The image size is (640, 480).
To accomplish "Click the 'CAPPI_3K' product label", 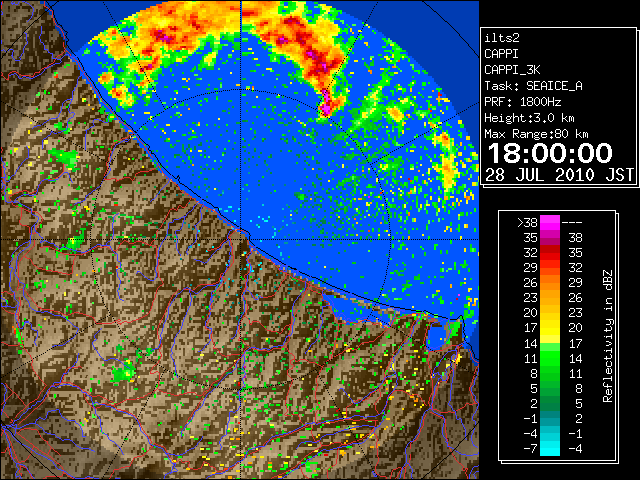I will [x=512, y=70].
